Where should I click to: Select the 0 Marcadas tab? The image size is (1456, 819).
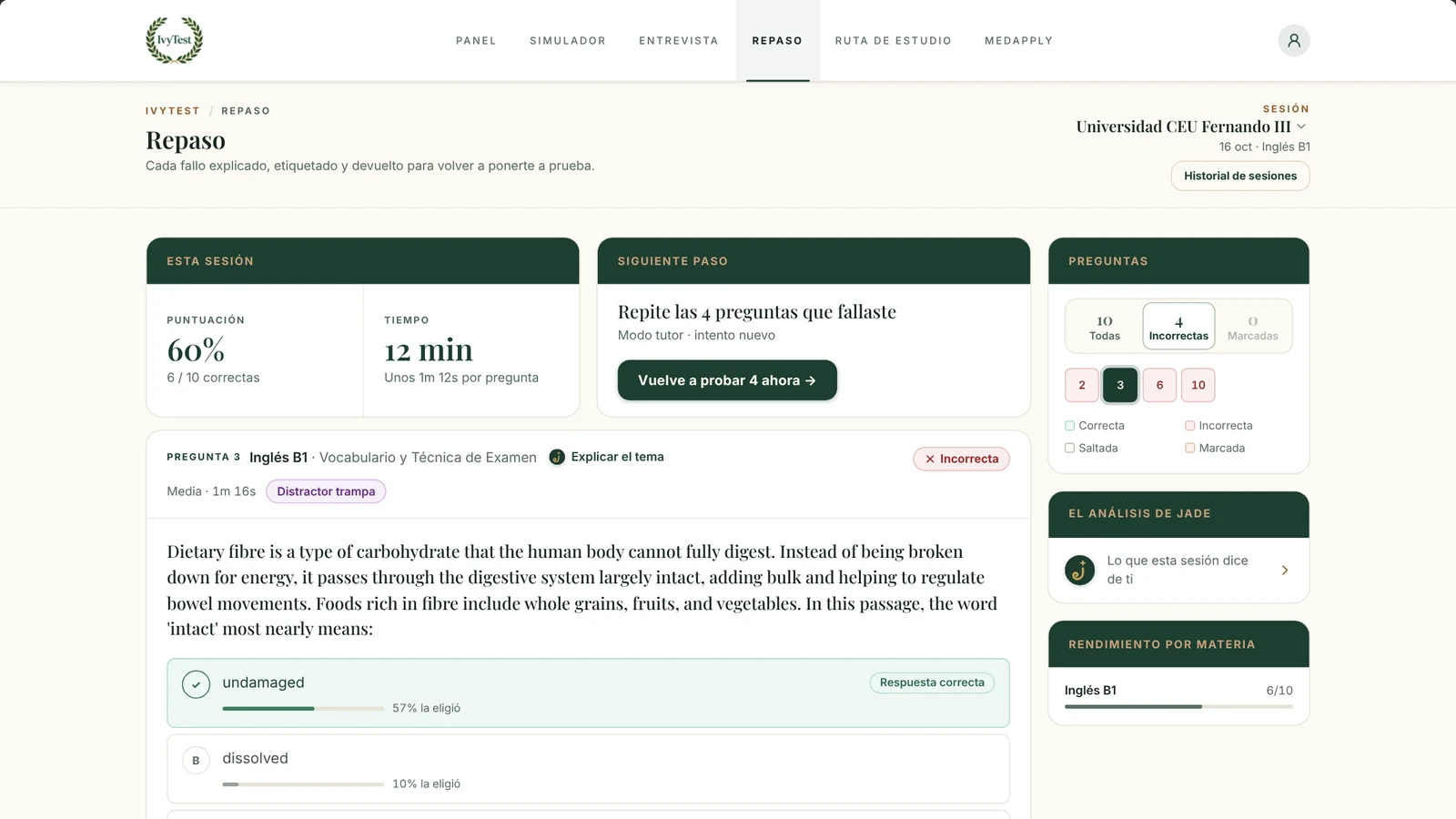1253,327
